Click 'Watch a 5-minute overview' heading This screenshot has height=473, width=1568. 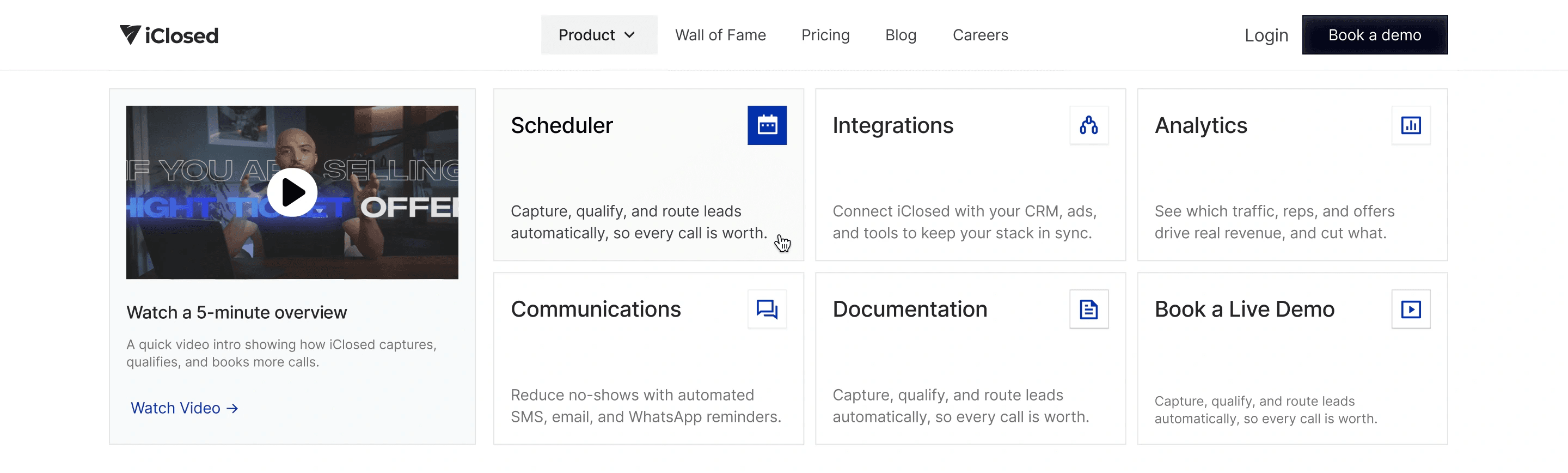click(x=236, y=313)
